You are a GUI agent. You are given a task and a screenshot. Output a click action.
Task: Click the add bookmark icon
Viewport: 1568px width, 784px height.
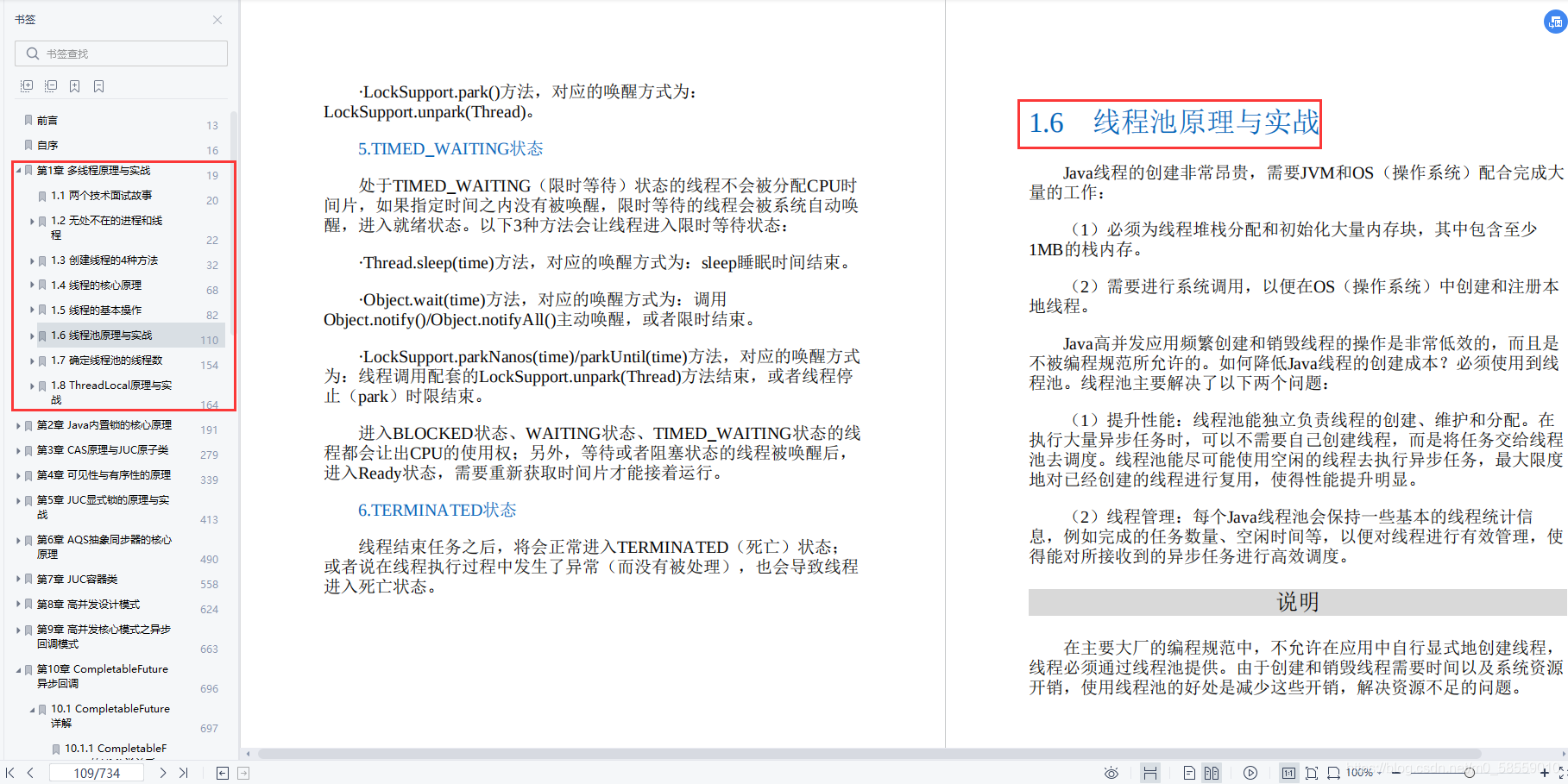(75, 86)
